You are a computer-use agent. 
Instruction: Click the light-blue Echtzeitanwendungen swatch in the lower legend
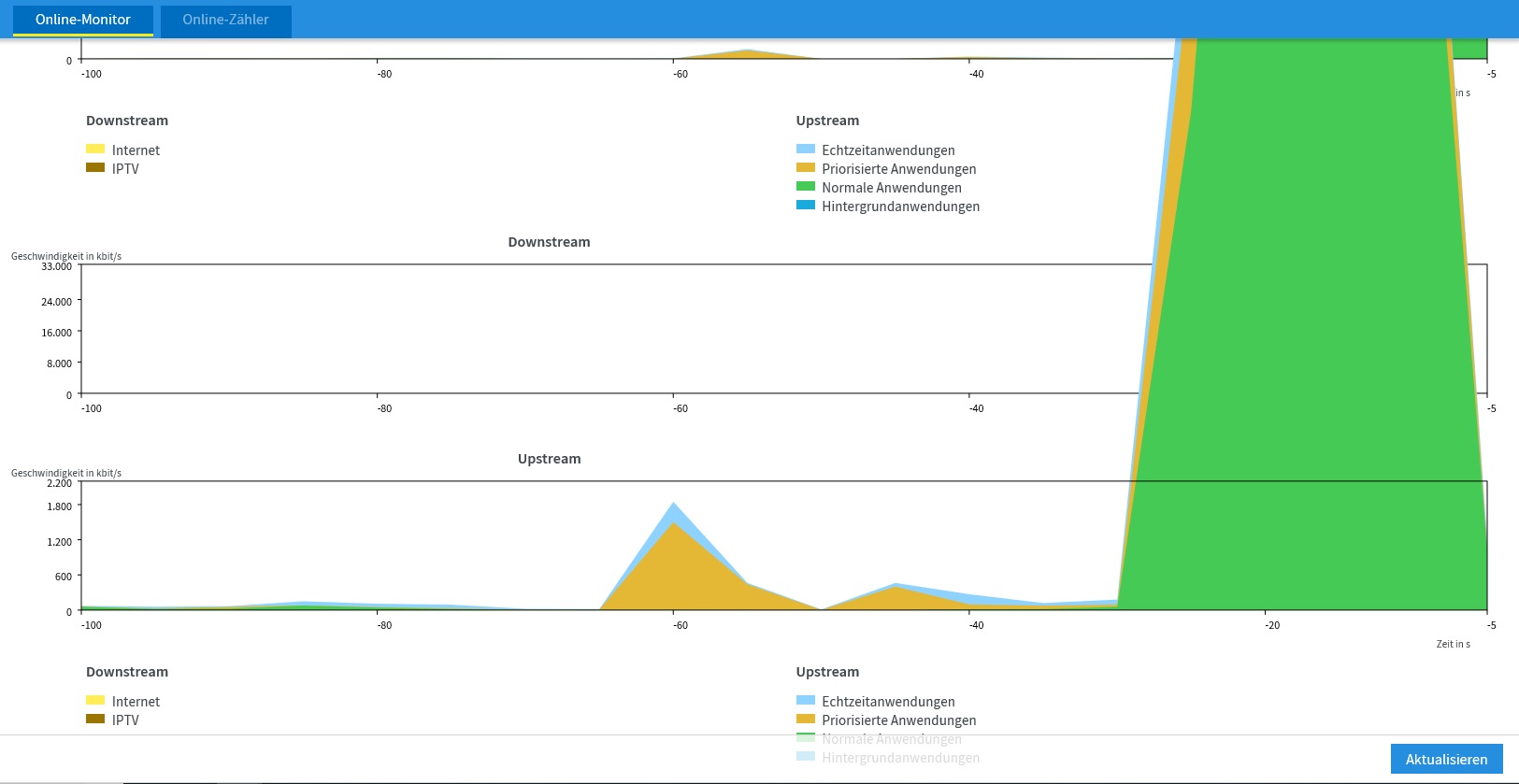tap(806, 701)
